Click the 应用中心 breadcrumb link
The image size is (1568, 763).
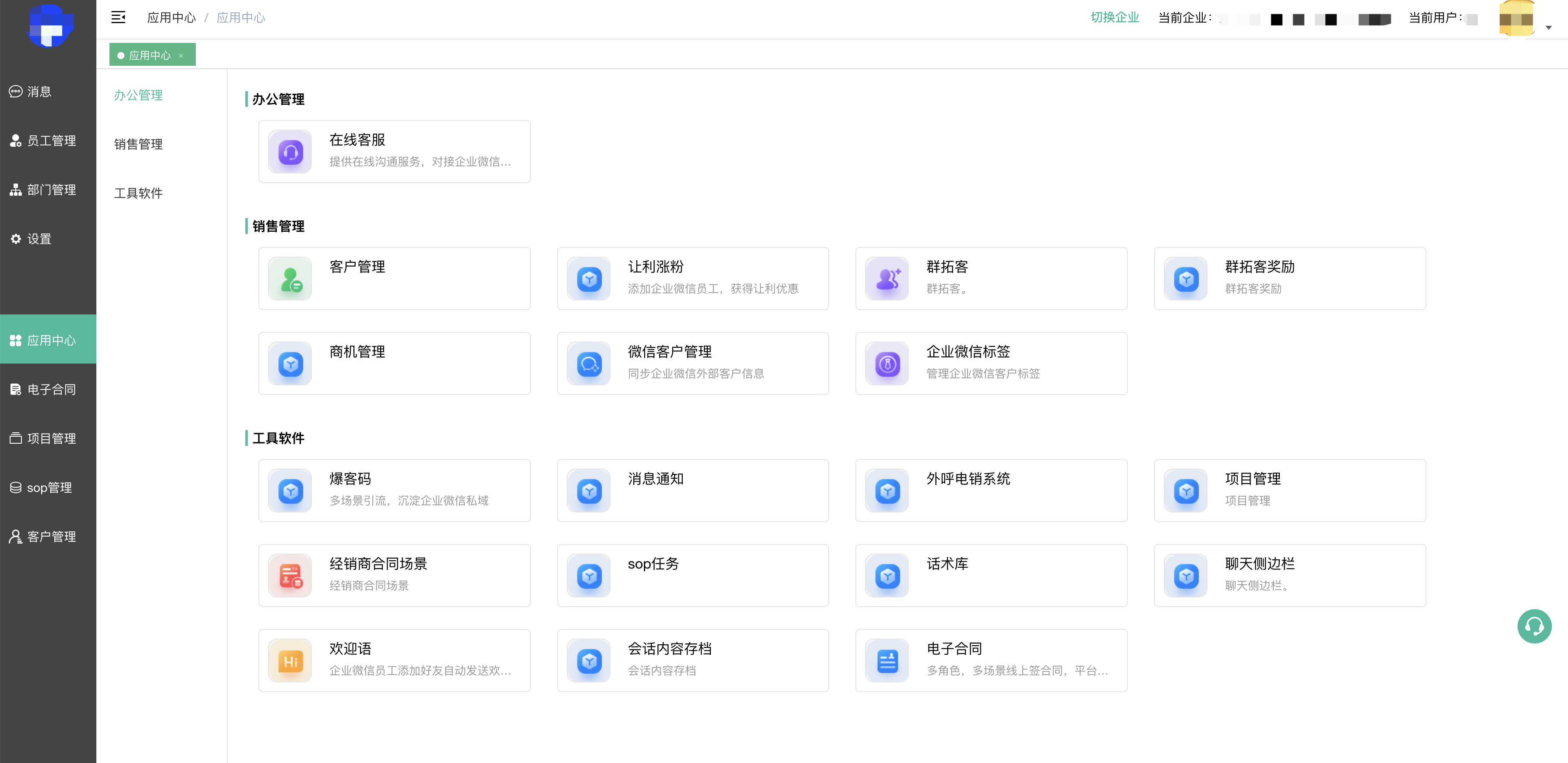pyautogui.click(x=171, y=18)
